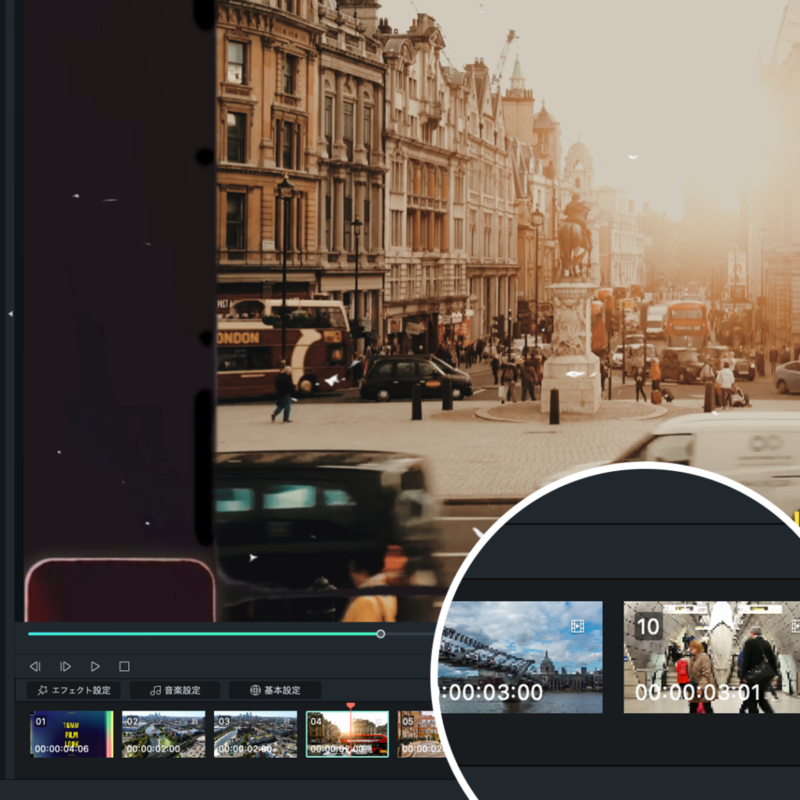Select clip 03 thumbnail
This screenshot has height=800, width=800.
click(256, 734)
